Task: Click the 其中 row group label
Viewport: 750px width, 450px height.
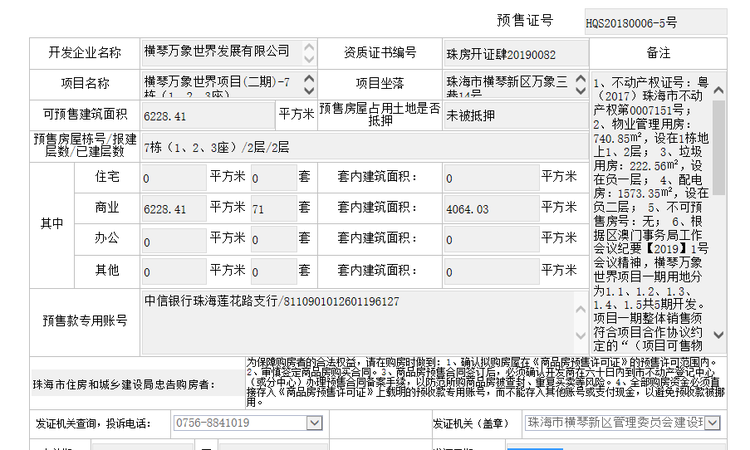Action: point(52,223)
